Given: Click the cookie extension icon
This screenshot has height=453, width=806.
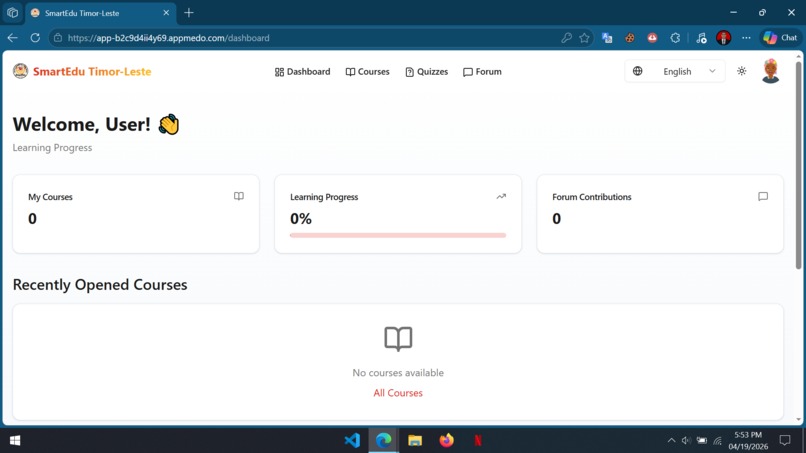Looking at the screenshot, I should (x=630, y=38).
